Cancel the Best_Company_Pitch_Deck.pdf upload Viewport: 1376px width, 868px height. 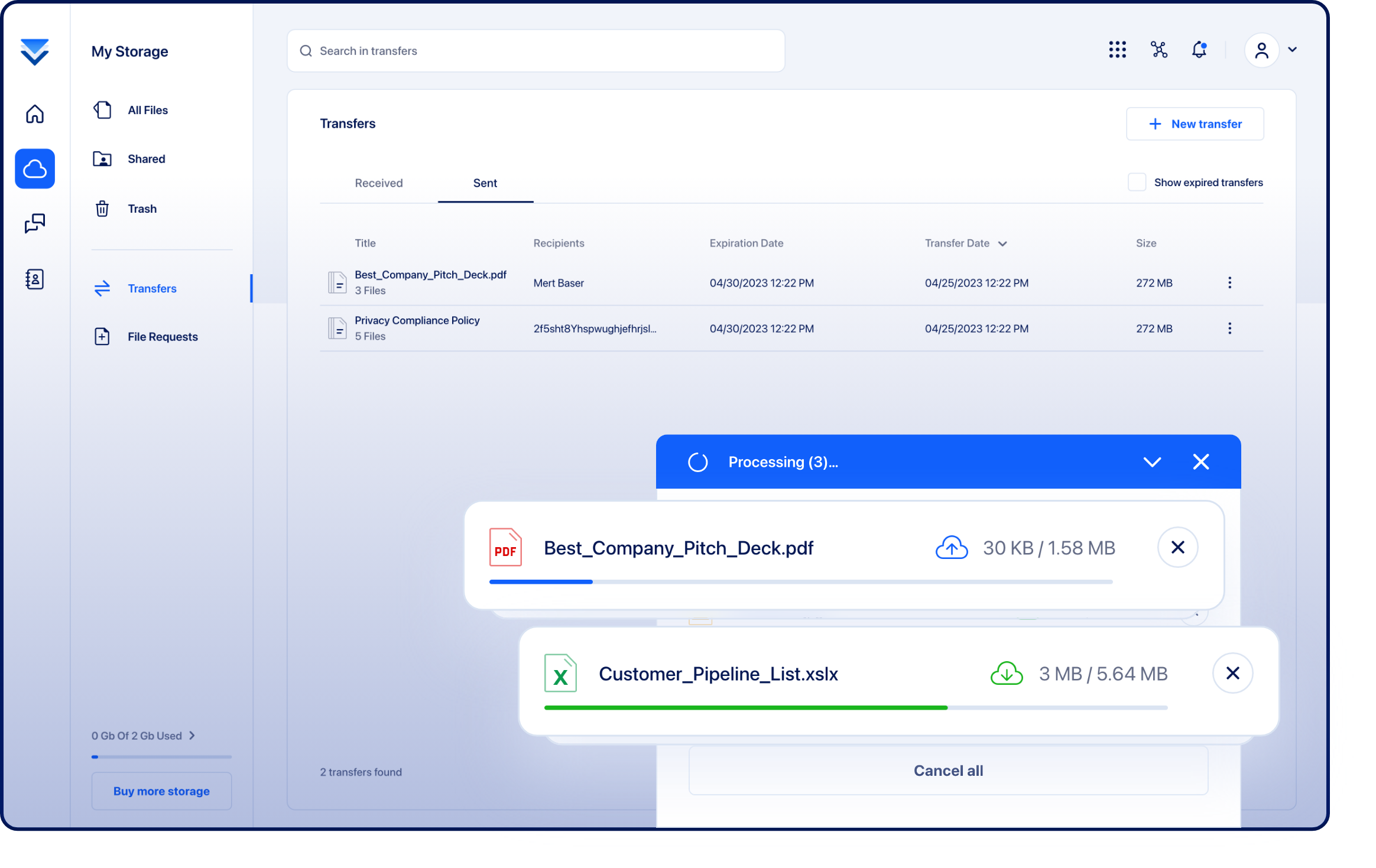tap(1177, 548)
